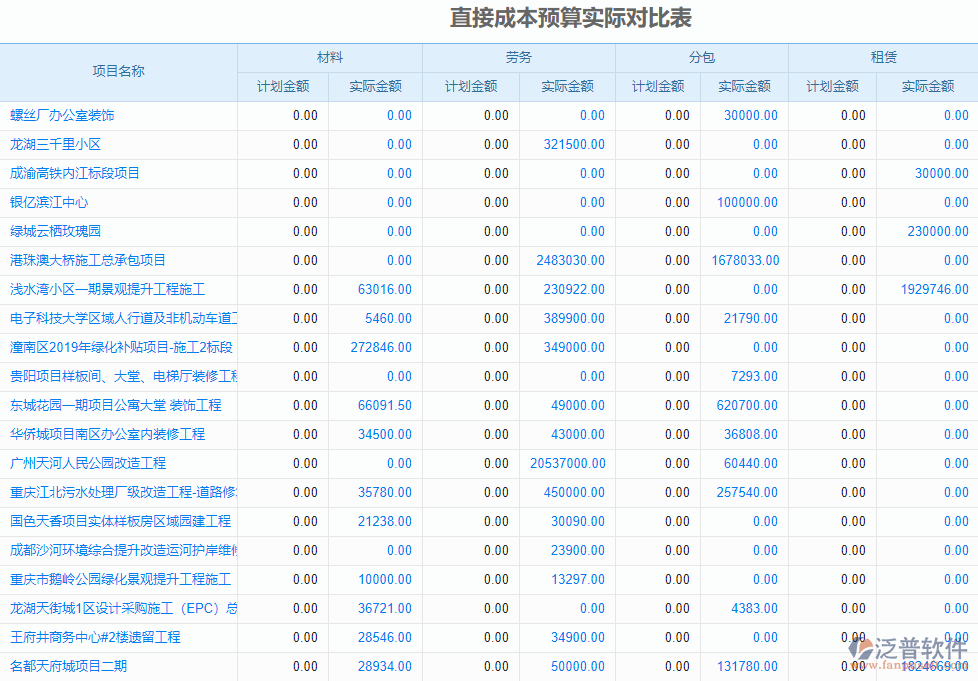Click the 321500.00 labor actual amount
The image size is (978, 681).
coord(574,144)
